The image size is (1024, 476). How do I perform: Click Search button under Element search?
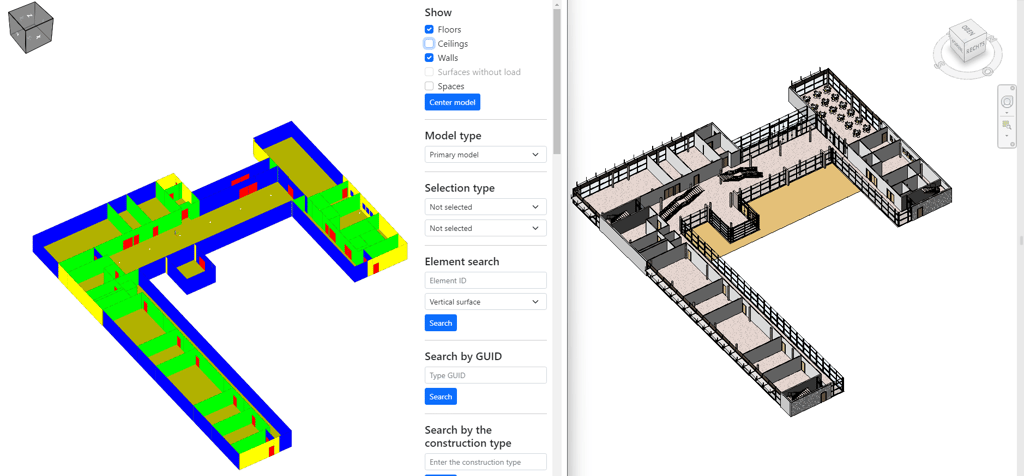coord(441,323)
